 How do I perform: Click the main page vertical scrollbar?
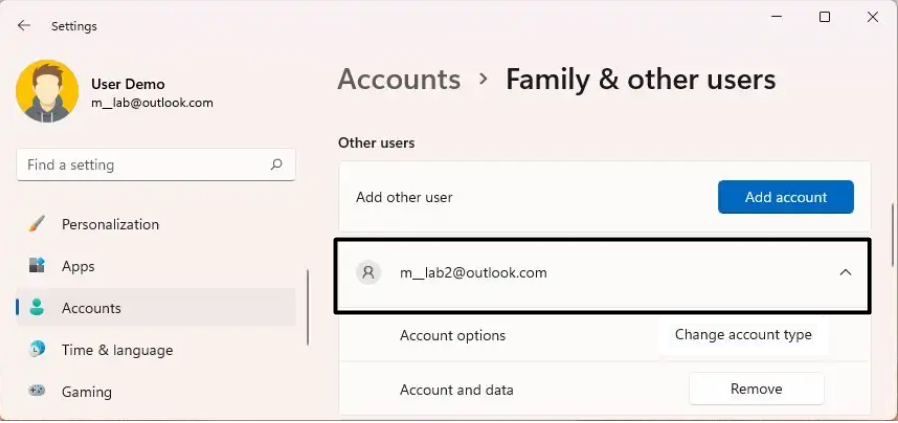[x=893, y=232]
